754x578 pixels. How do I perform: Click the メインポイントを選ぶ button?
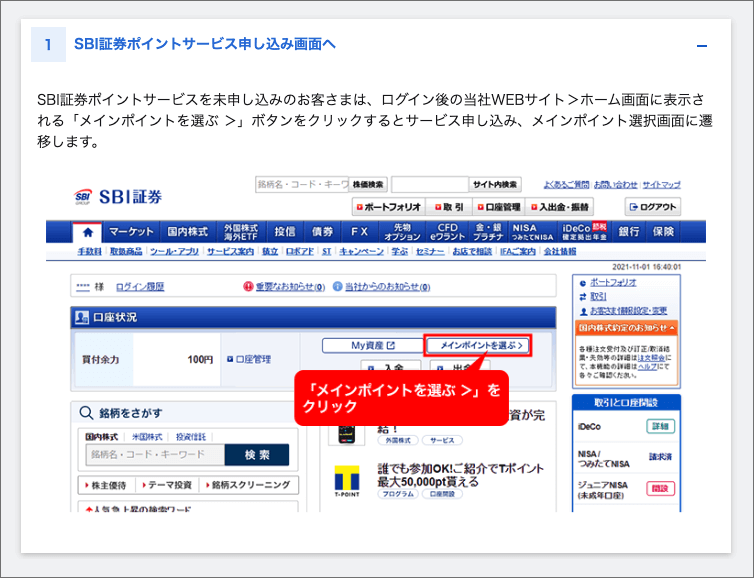[x=478, y=346]
